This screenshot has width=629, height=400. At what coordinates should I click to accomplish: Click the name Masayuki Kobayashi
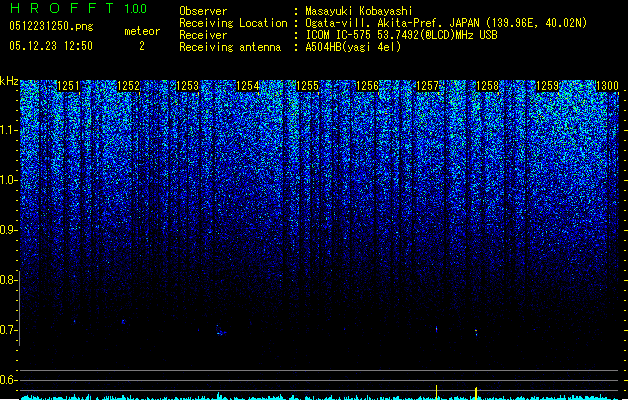coord(359,11)
